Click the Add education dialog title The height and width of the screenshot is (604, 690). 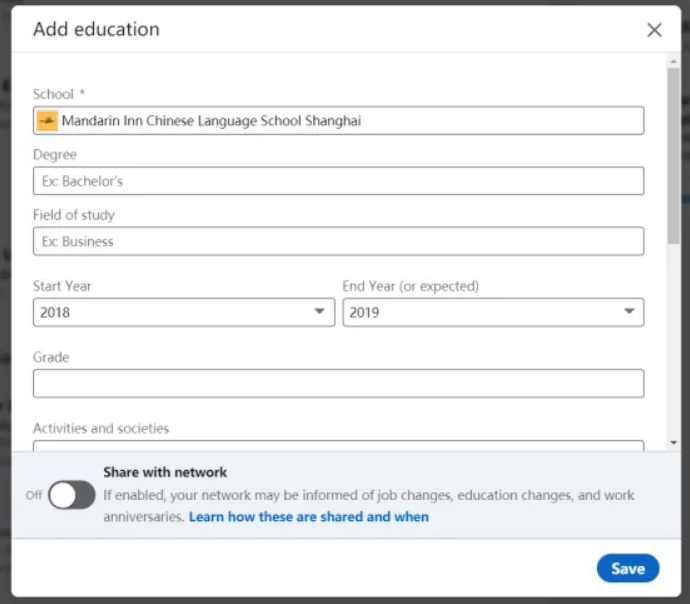[x=96, y=29]
